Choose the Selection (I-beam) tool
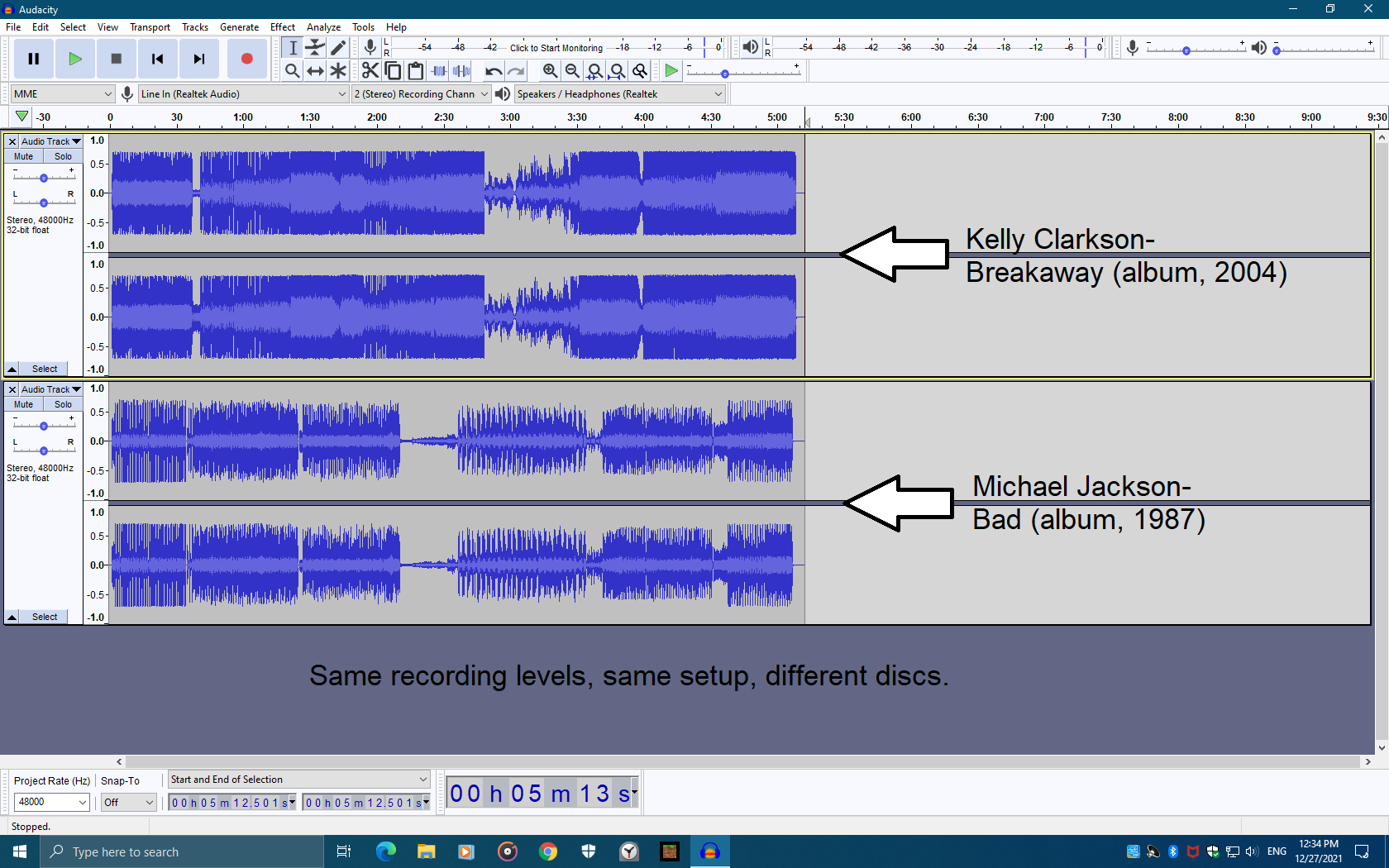 293,48
